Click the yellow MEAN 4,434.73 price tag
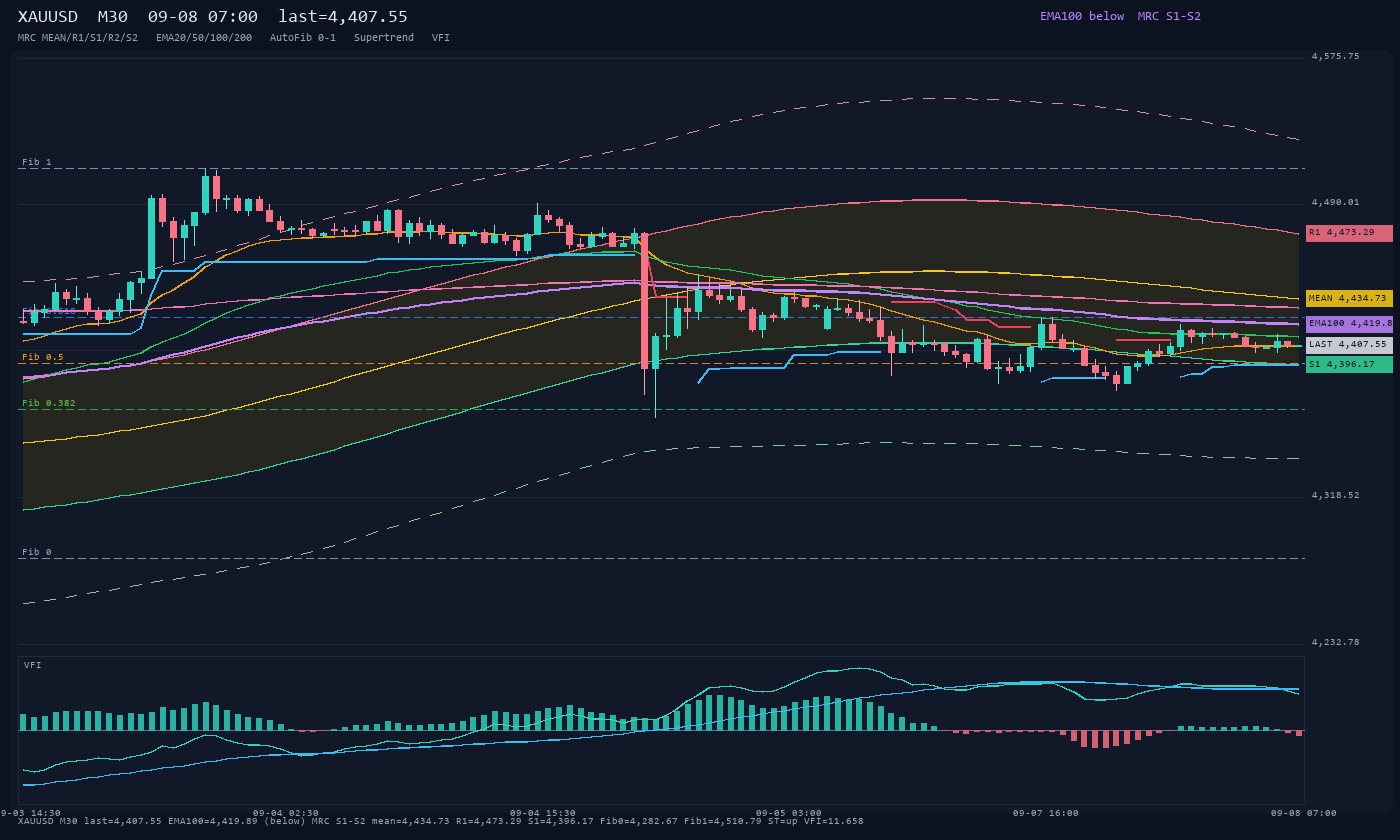This screenshot has height=840, width=1400. (x=1349, y=298)
